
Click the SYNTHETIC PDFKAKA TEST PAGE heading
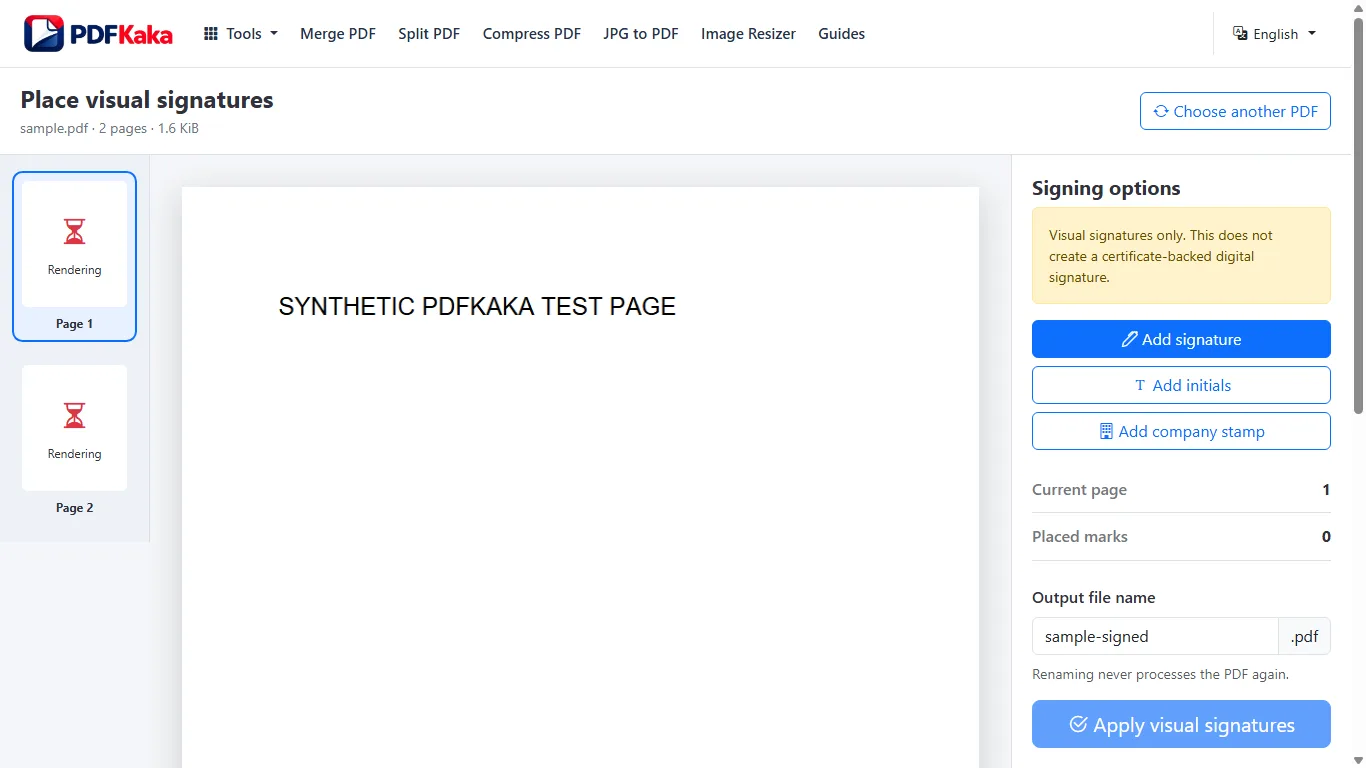tap(477, 307)
